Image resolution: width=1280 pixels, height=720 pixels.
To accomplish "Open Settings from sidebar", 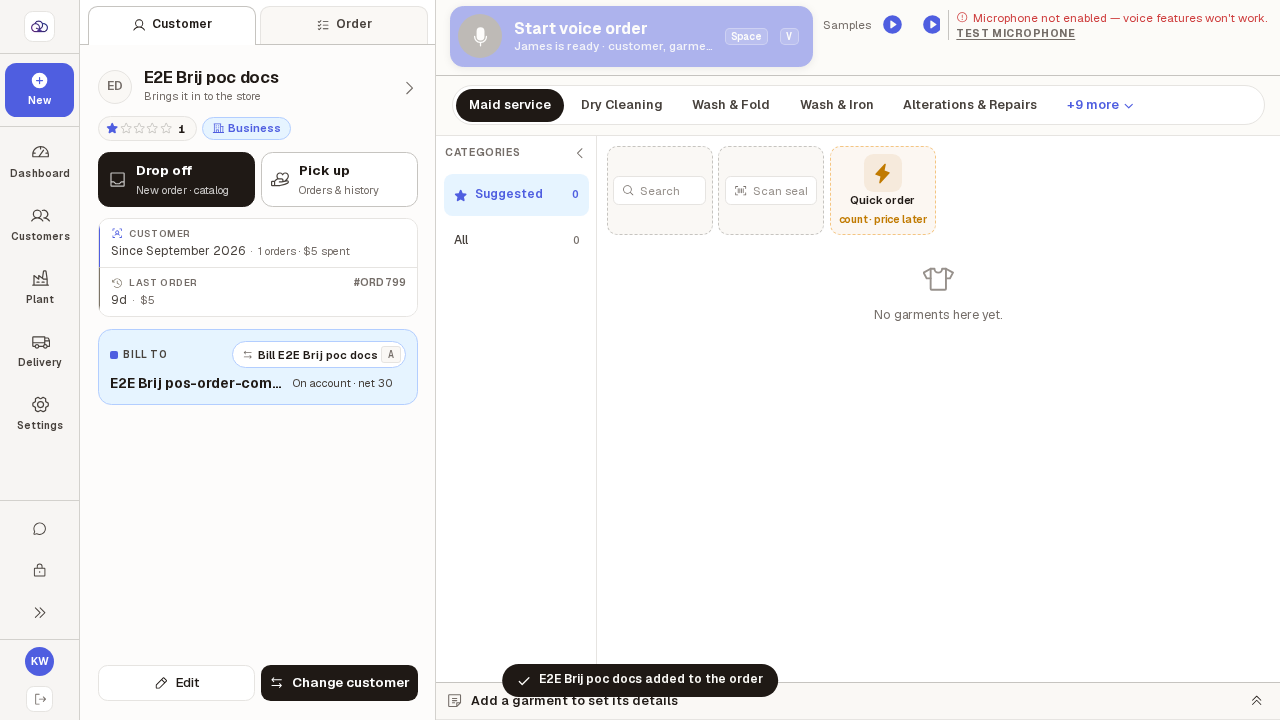I will coord(40,413).
